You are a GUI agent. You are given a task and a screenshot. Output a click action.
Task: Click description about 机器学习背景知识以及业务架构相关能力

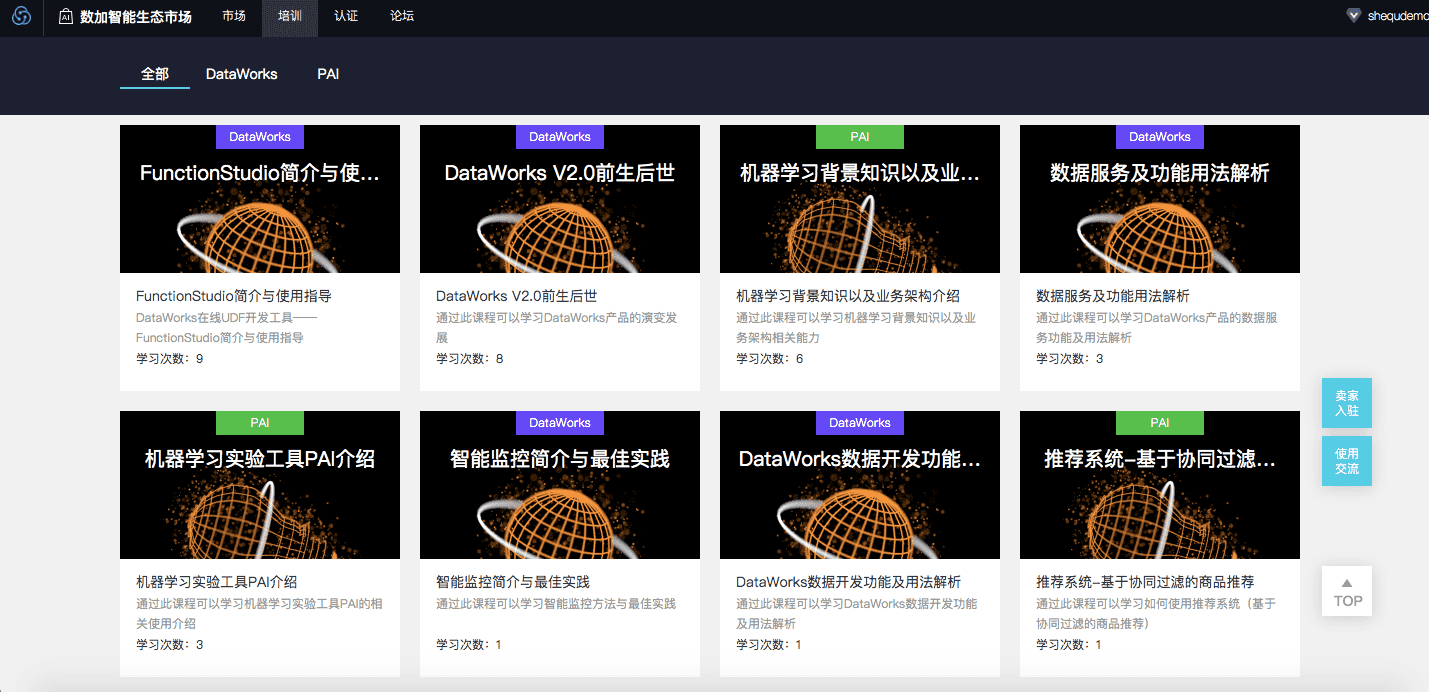tap(857, 328)
